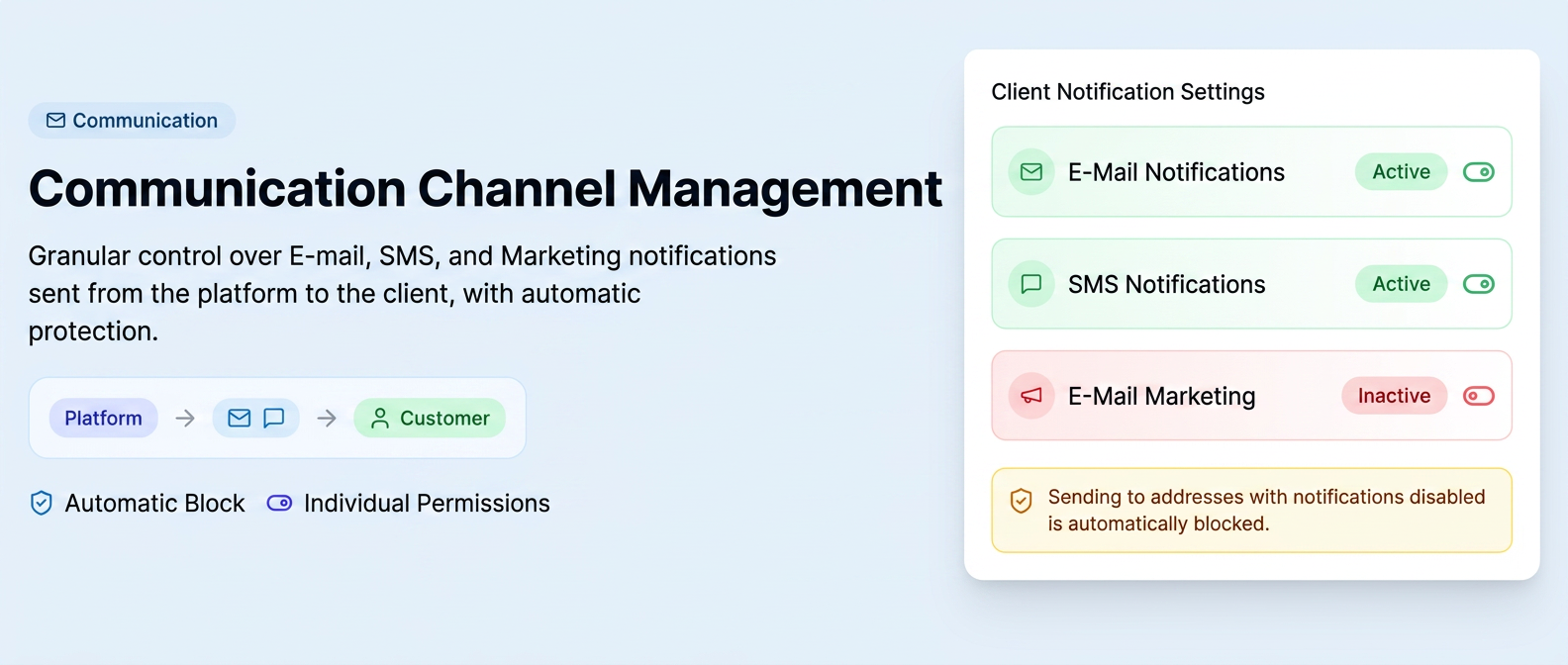This screenshot has height=665, width=1568.
Task: Toggle the SMS Notifications switch
Action: coord(1479,284)
